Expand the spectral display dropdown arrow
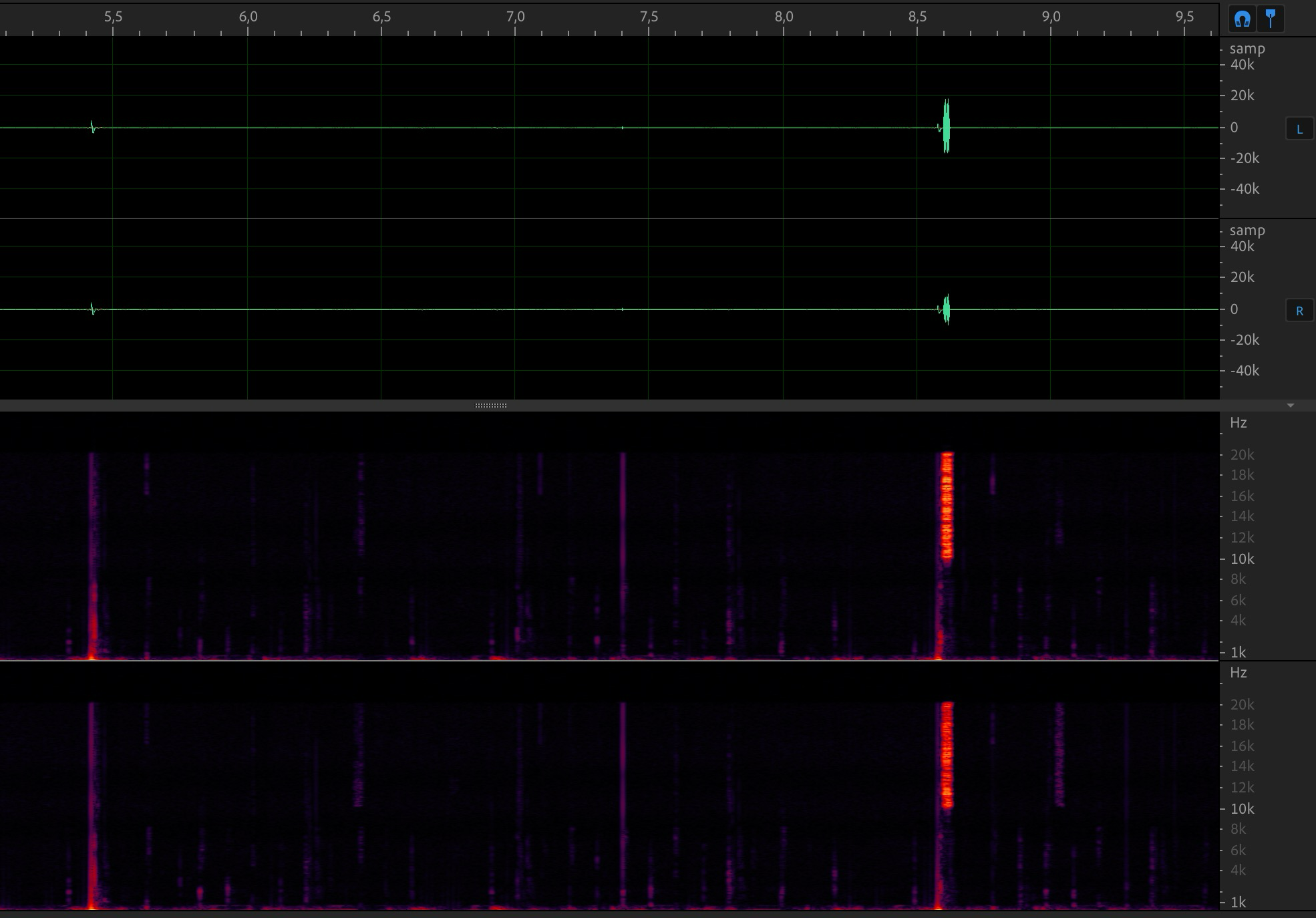 [1291, 406]
